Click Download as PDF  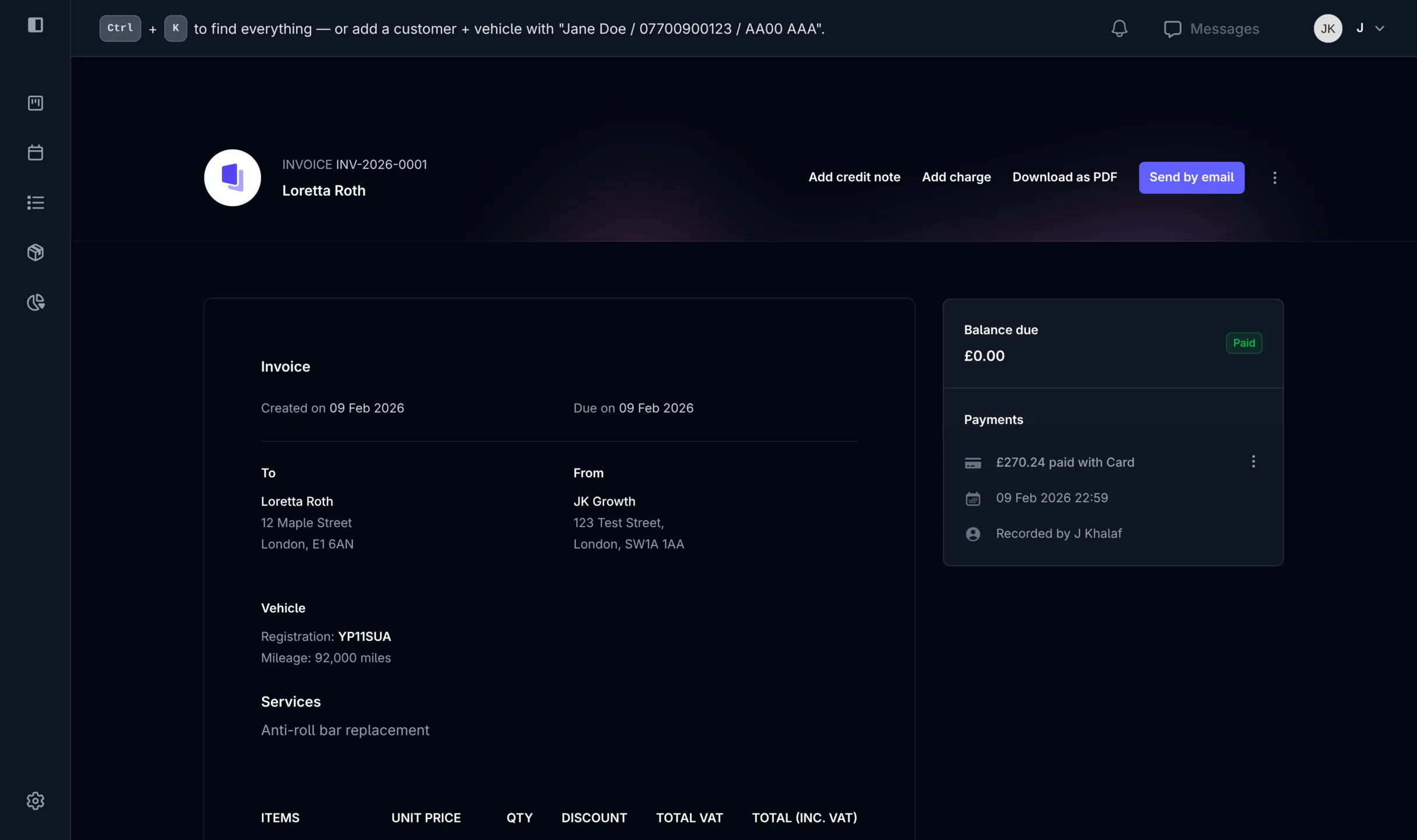(1064, 177)
